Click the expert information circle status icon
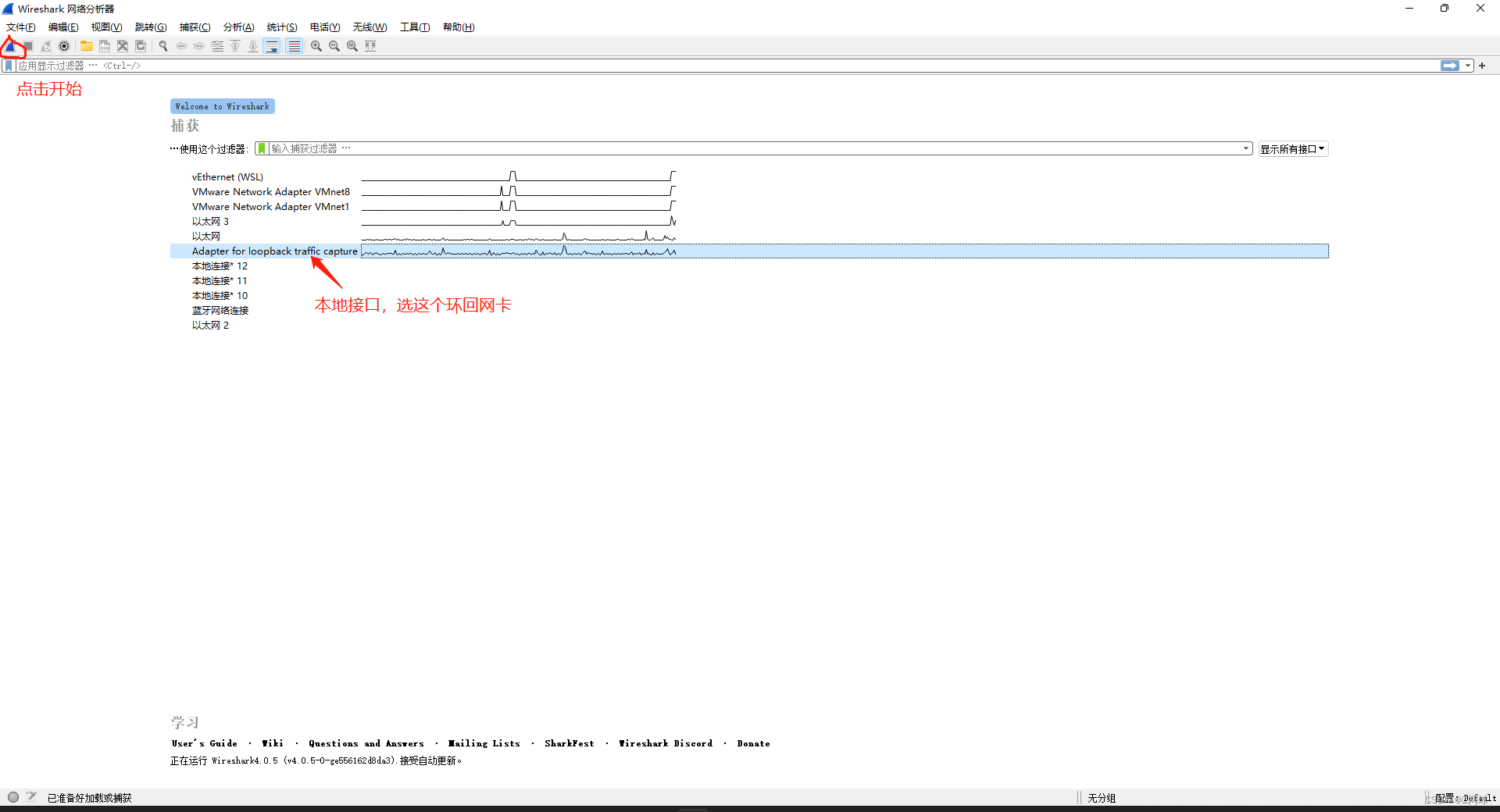This screenshot has height=812, width=1500. [13, 797]
